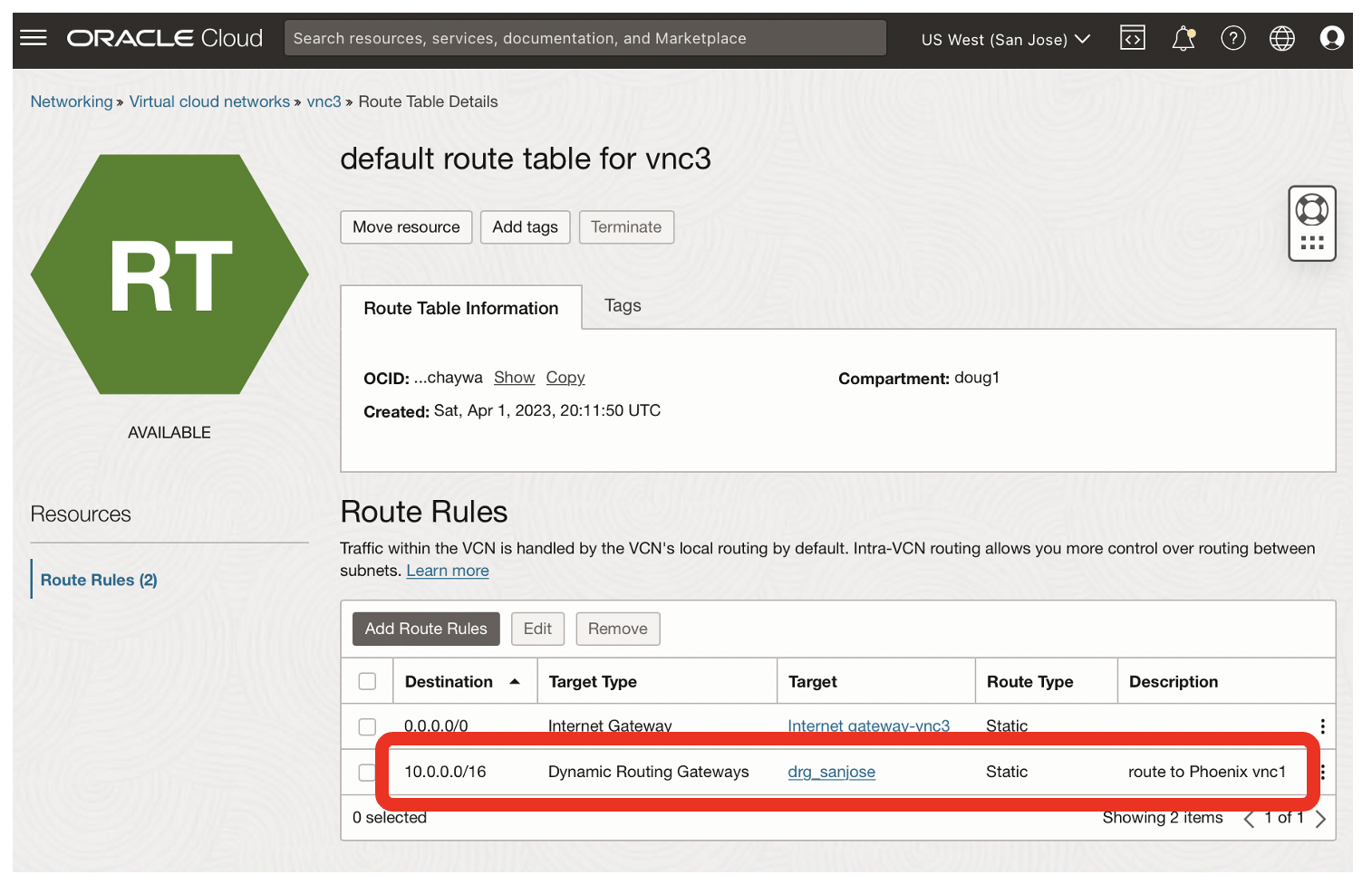Image resolution: width=1372 pixels, height=884 pixels.
Task: Open the kebab menu for drg_sanjose rule
Action: coord(1321,772)
